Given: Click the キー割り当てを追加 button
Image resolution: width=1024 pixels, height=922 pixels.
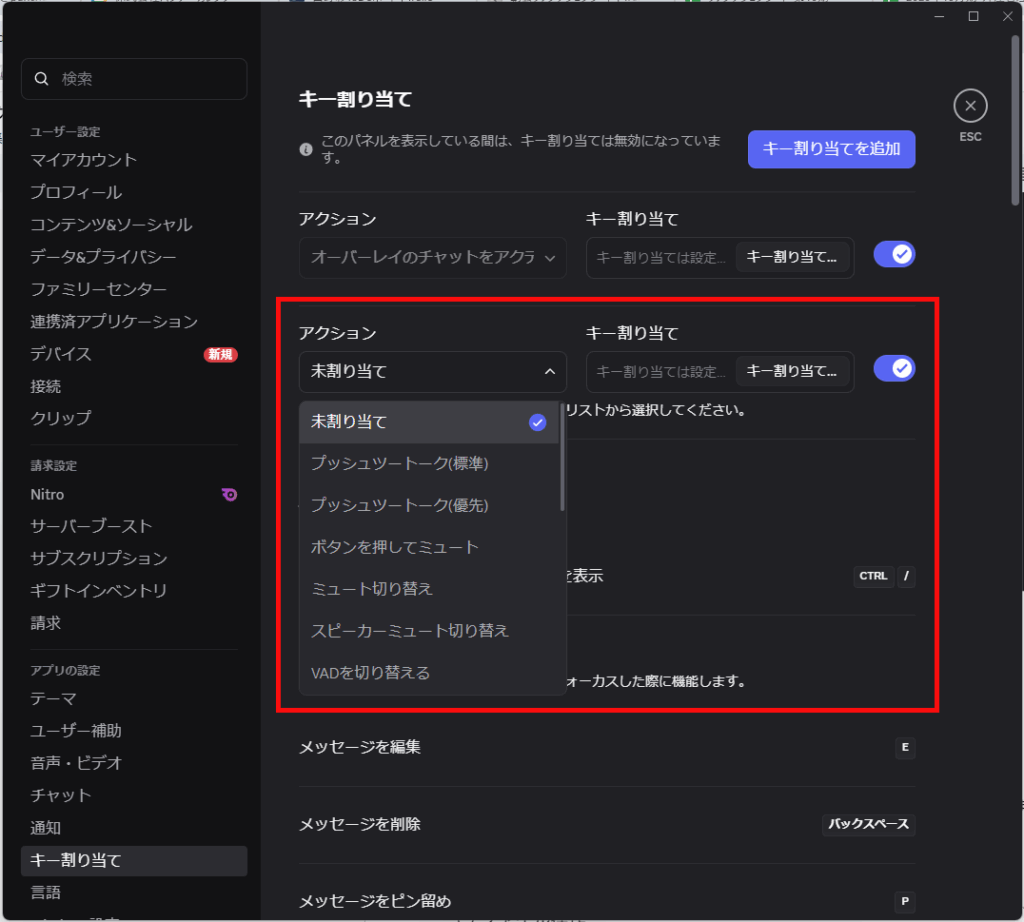Looking at the screenshot, I should 831,149.
